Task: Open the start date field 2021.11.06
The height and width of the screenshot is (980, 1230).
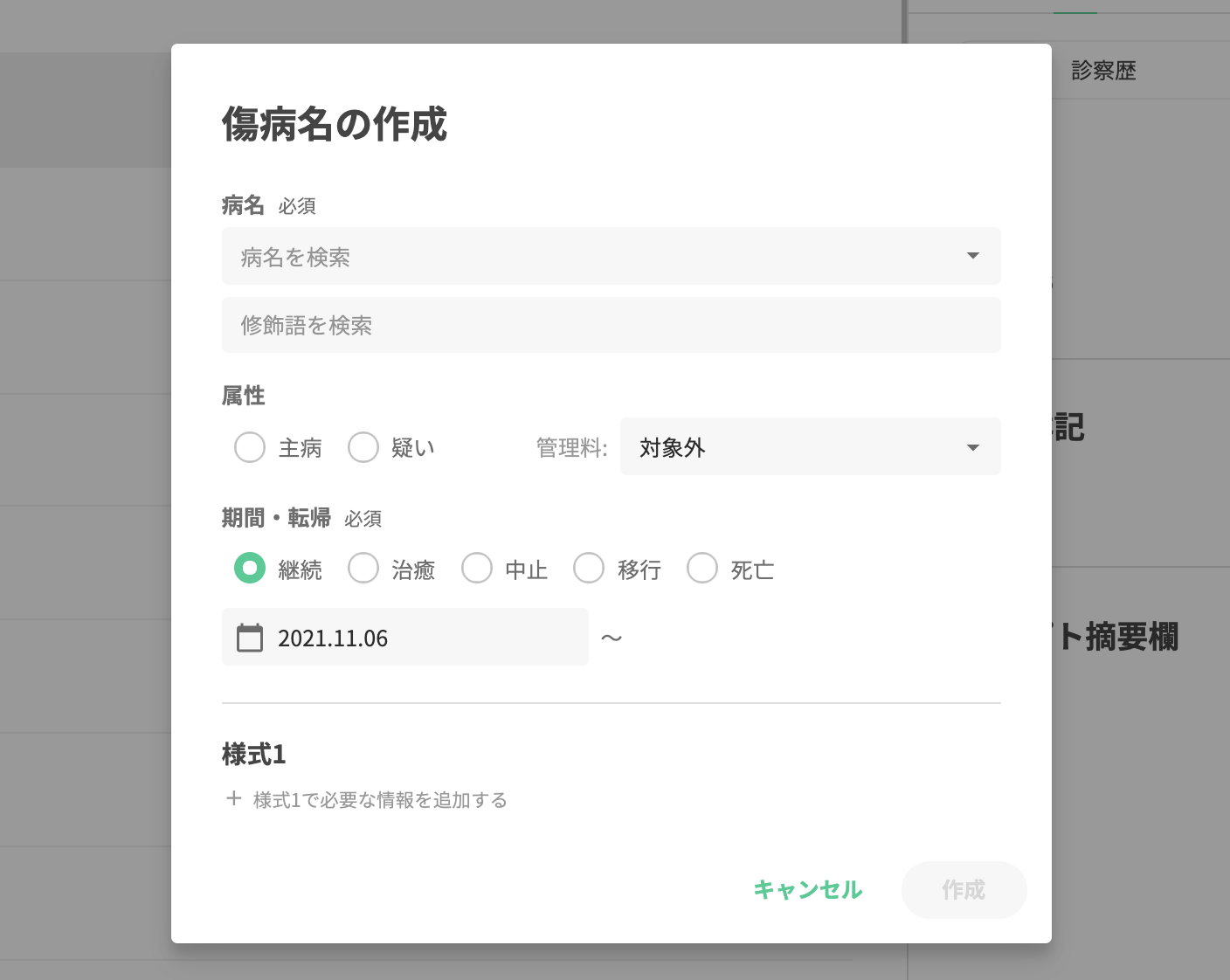Action: [405, 637]
